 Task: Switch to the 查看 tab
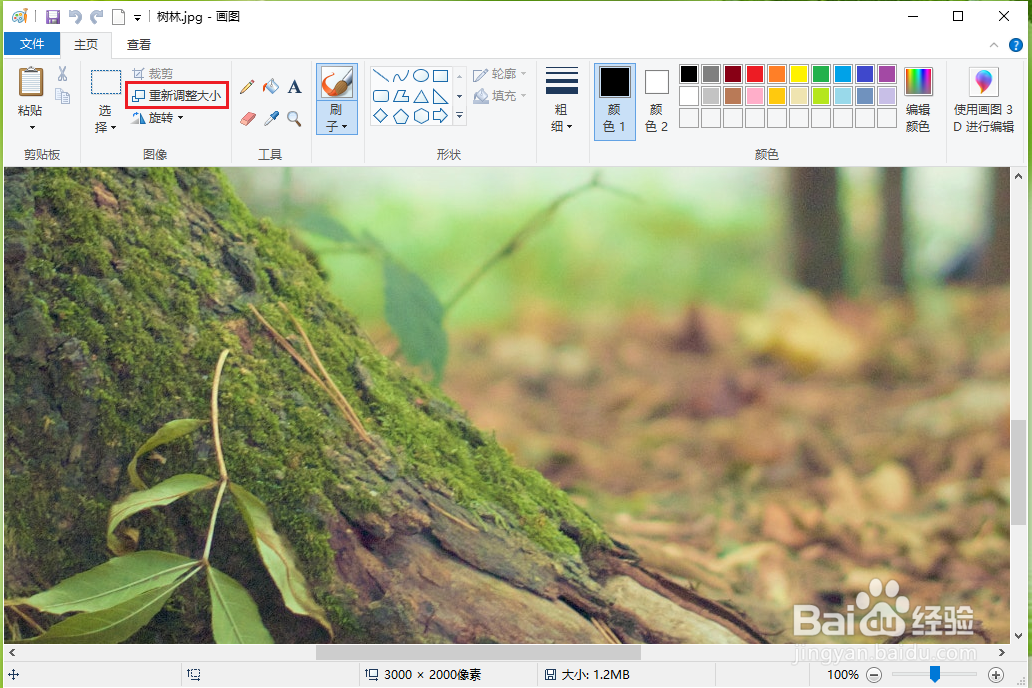pyautogui.click(x=139, y=44)
